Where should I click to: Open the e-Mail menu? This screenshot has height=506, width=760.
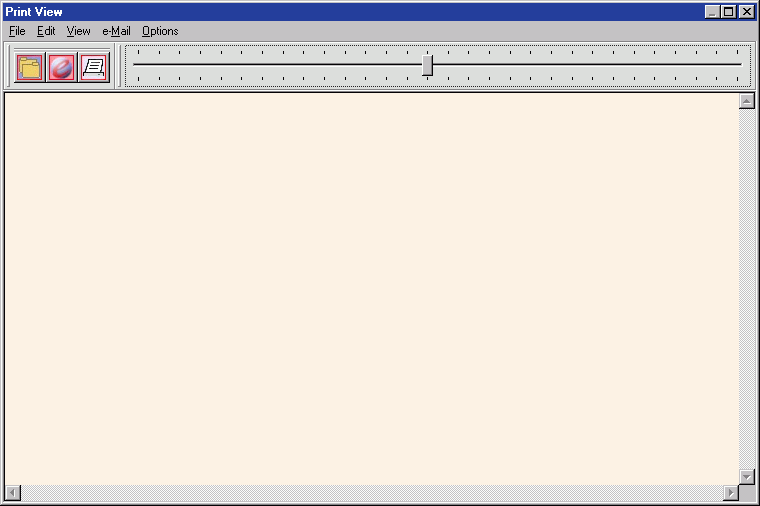click(x=116, y=31)
